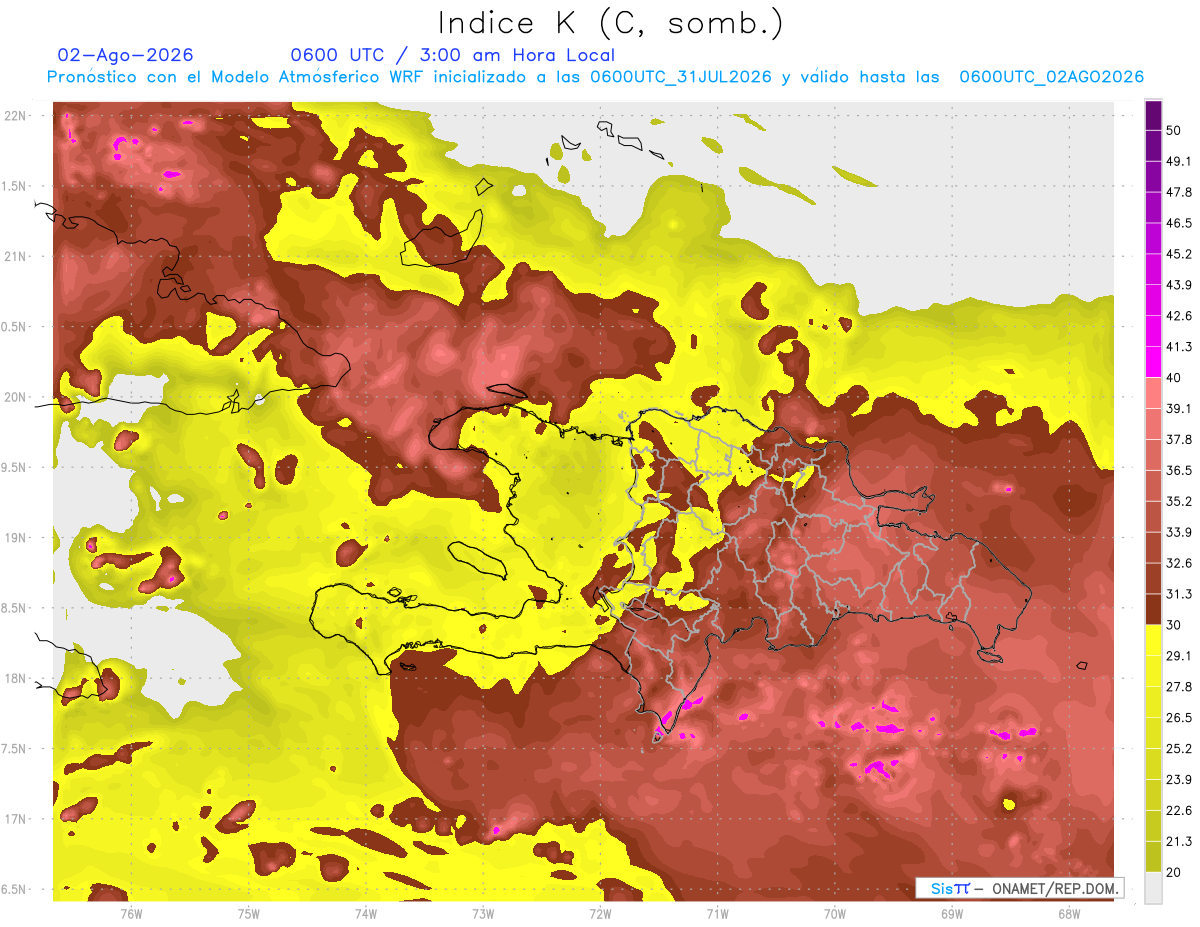The height and width of the screenshot is (927, 1200).
Task: Click the color scale value "33.9"
Action: point(1179,532)
